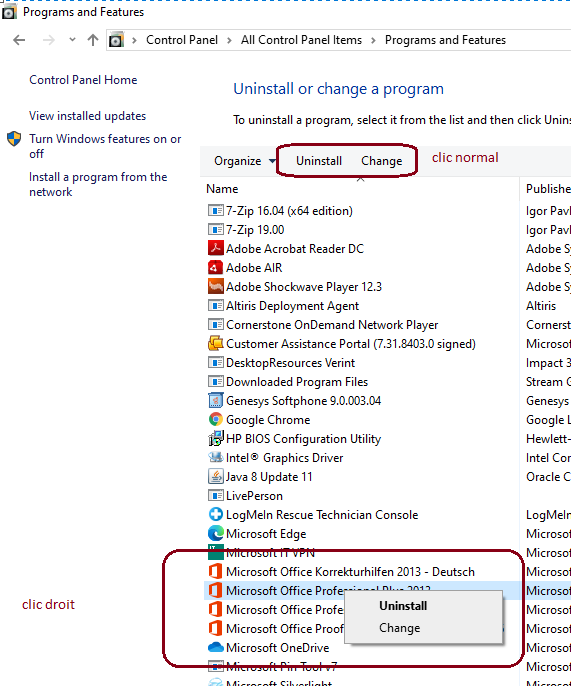Expand chevron before Control Panel in address bar
This screenshot has width=571, height=686.
[x=134, y=40]
